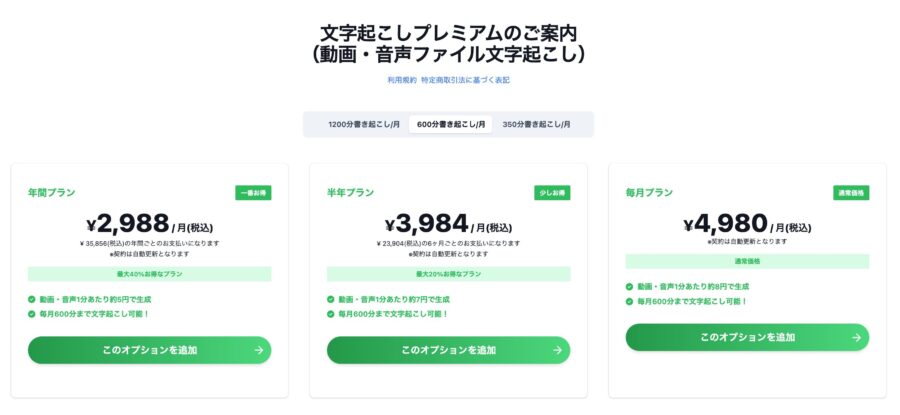Click the arrow icon on 半年プラン button
The image size is (900, 415).
(558, 350)
